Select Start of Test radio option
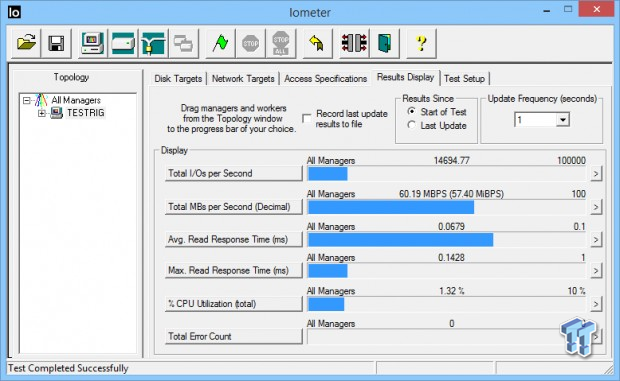This screenshot has width=620, height=381. click(412, 112)
